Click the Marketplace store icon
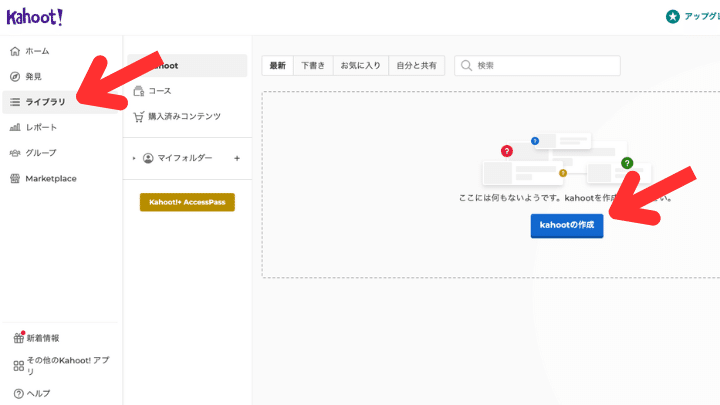 point(15,179)
